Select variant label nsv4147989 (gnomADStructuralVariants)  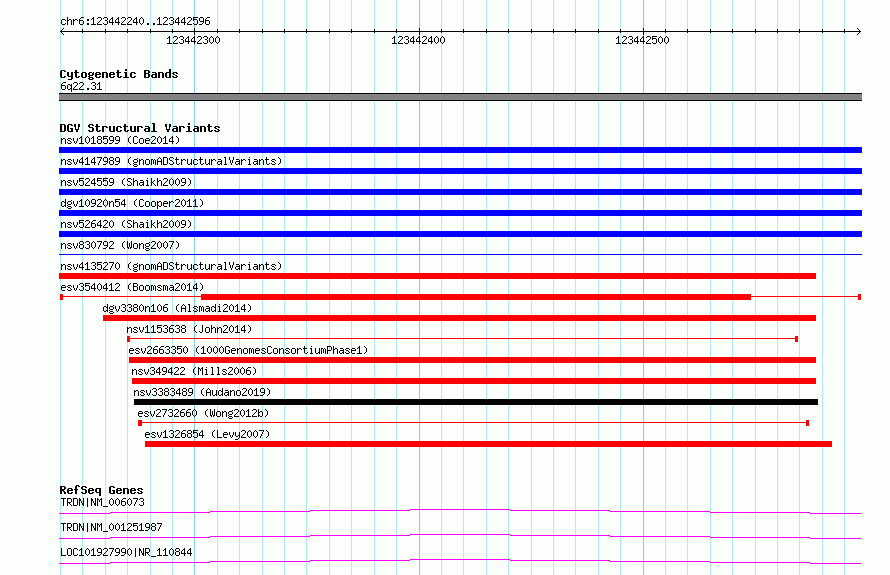coord(171,161)
